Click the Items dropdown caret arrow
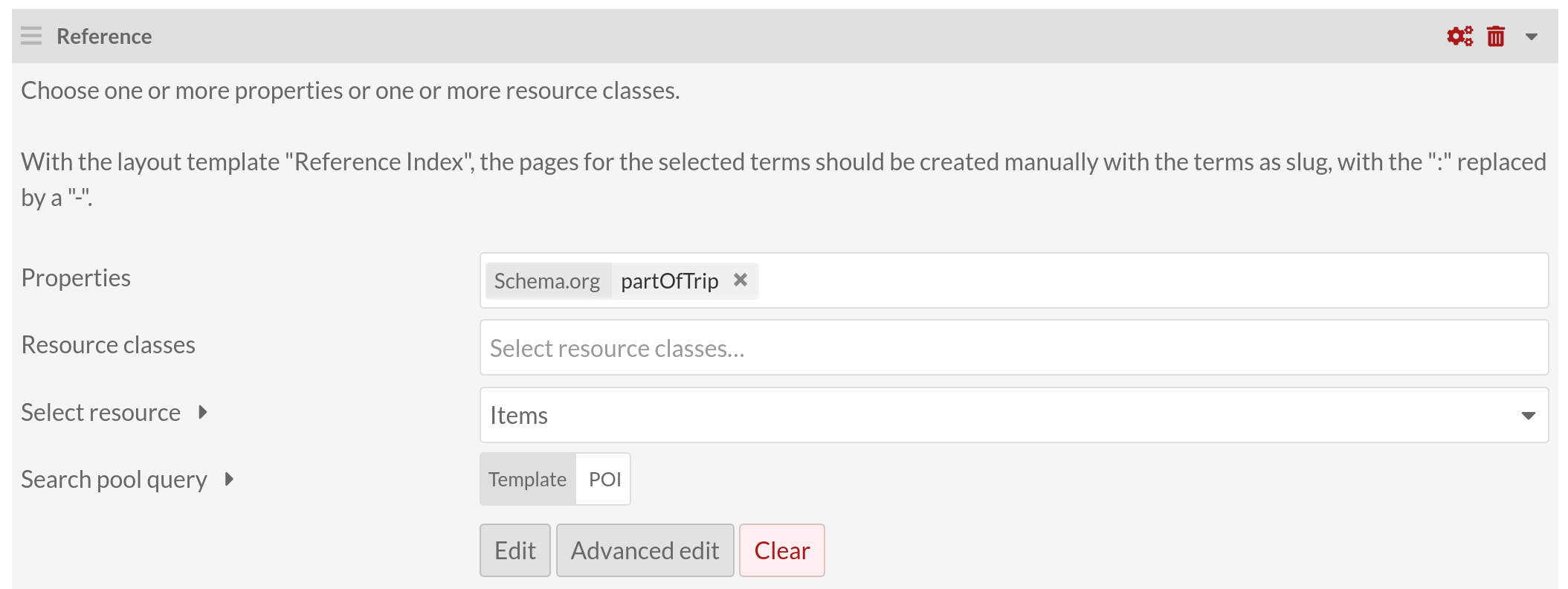The image size is (1568, 589). tap(1528, 416)
